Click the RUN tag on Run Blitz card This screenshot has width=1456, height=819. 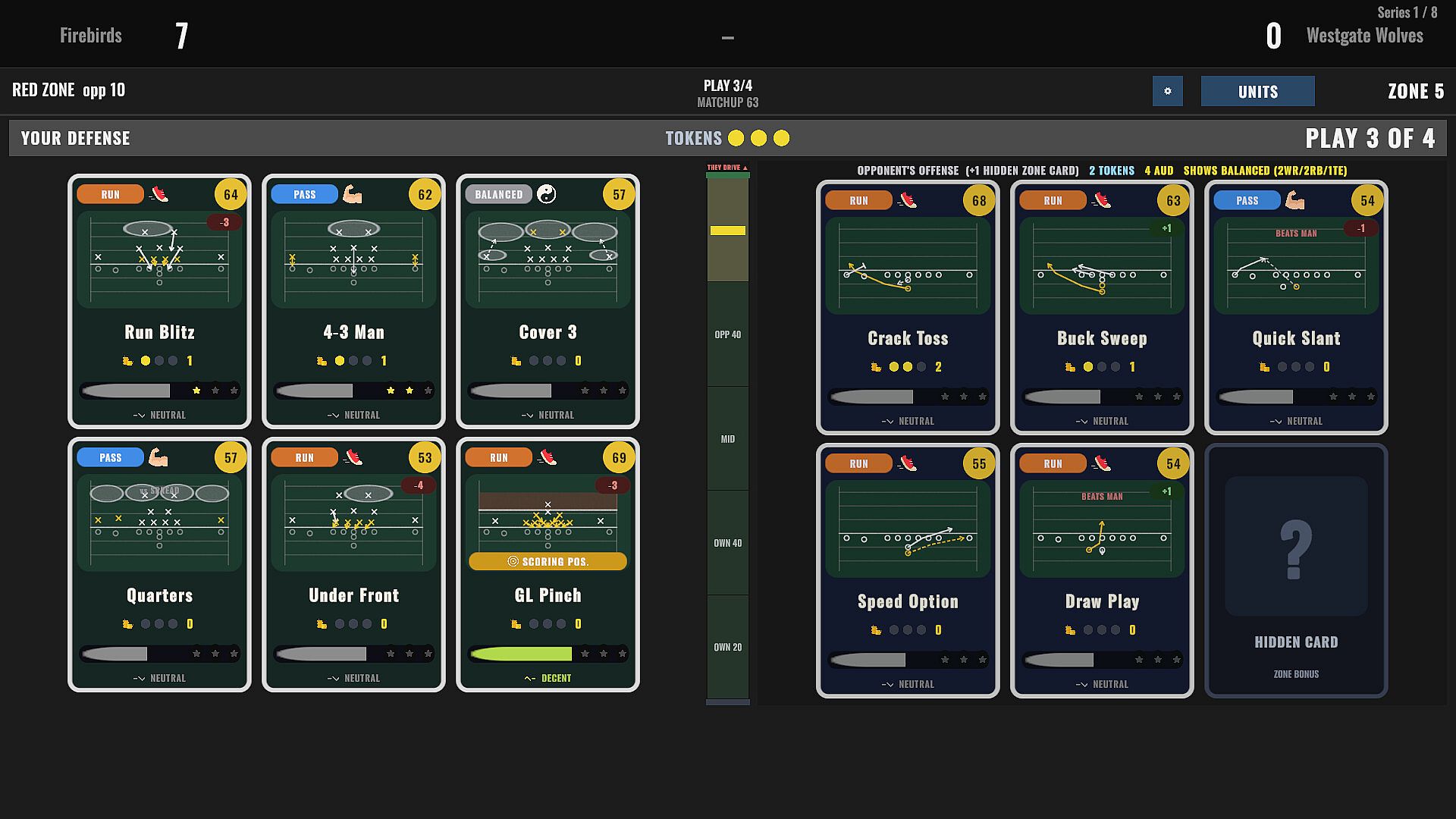click(110, 194)
